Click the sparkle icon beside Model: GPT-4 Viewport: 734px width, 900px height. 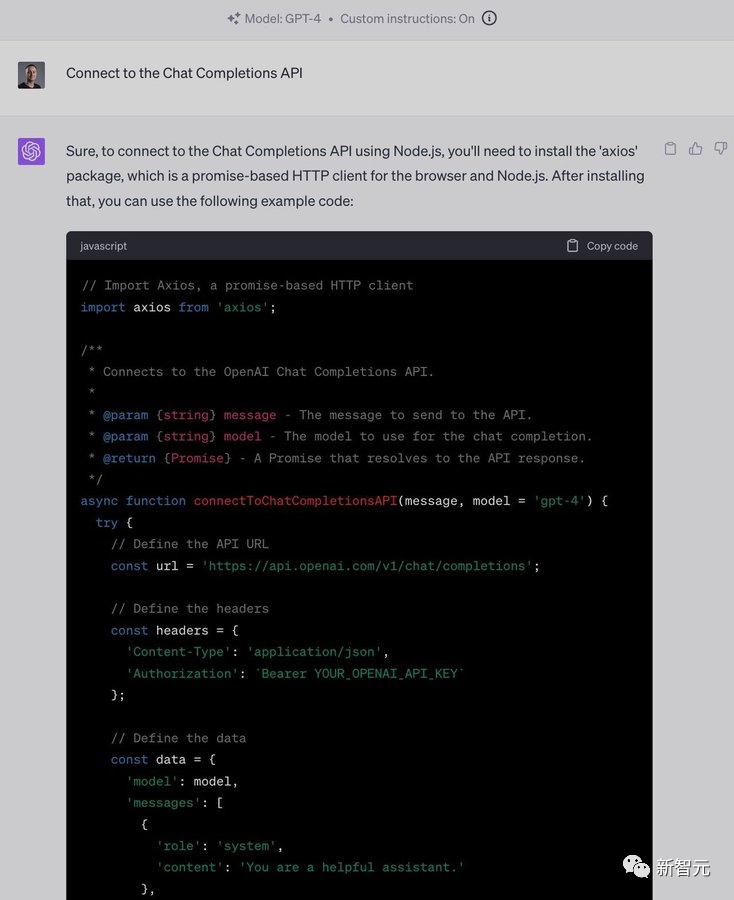pyautogui.click(x=233, y=19)
